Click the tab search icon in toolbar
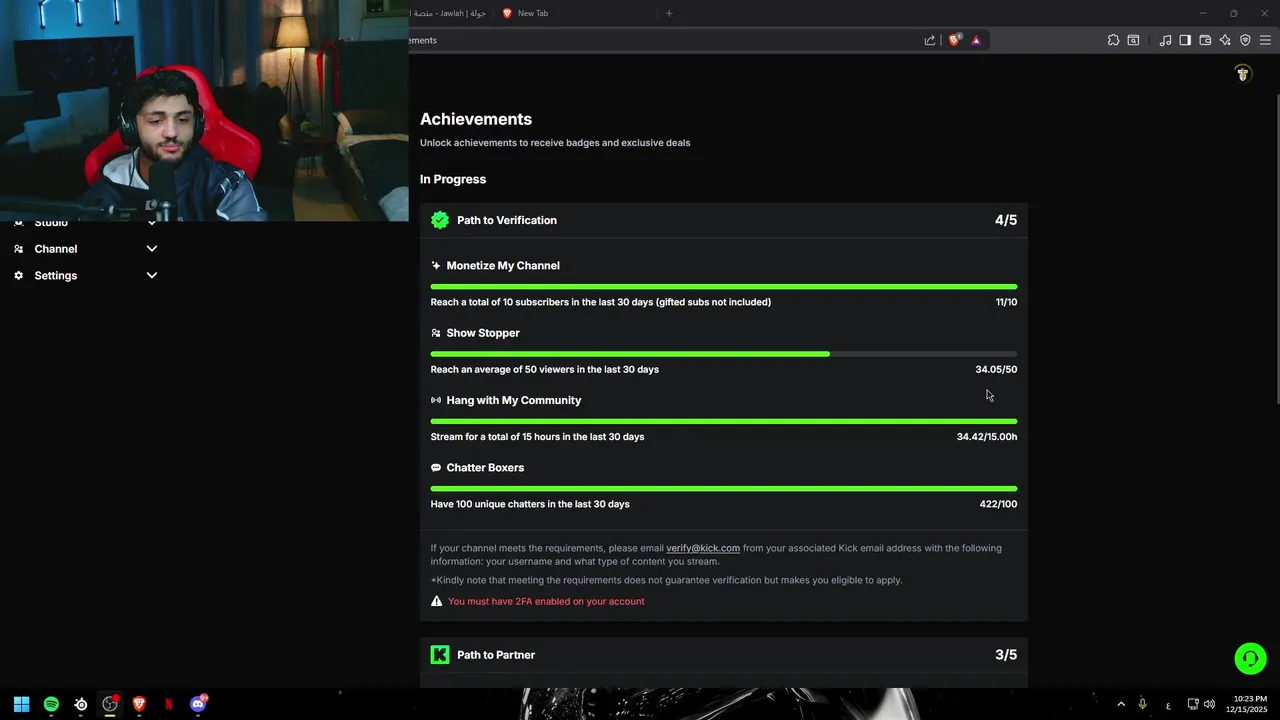 tap(1133, 40)
